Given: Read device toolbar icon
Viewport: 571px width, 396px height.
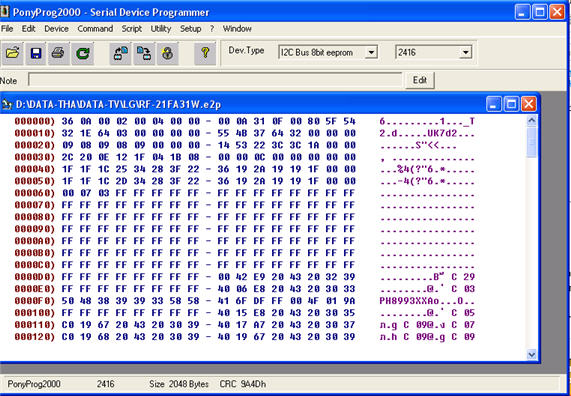Looking at the screenshot, I should point(121,54).
